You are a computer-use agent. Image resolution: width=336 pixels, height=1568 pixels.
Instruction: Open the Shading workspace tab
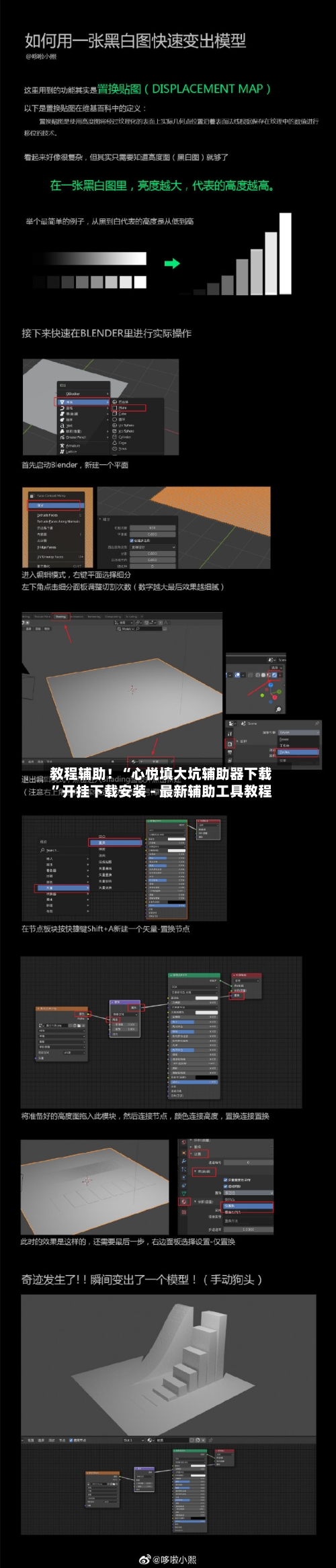61,617
